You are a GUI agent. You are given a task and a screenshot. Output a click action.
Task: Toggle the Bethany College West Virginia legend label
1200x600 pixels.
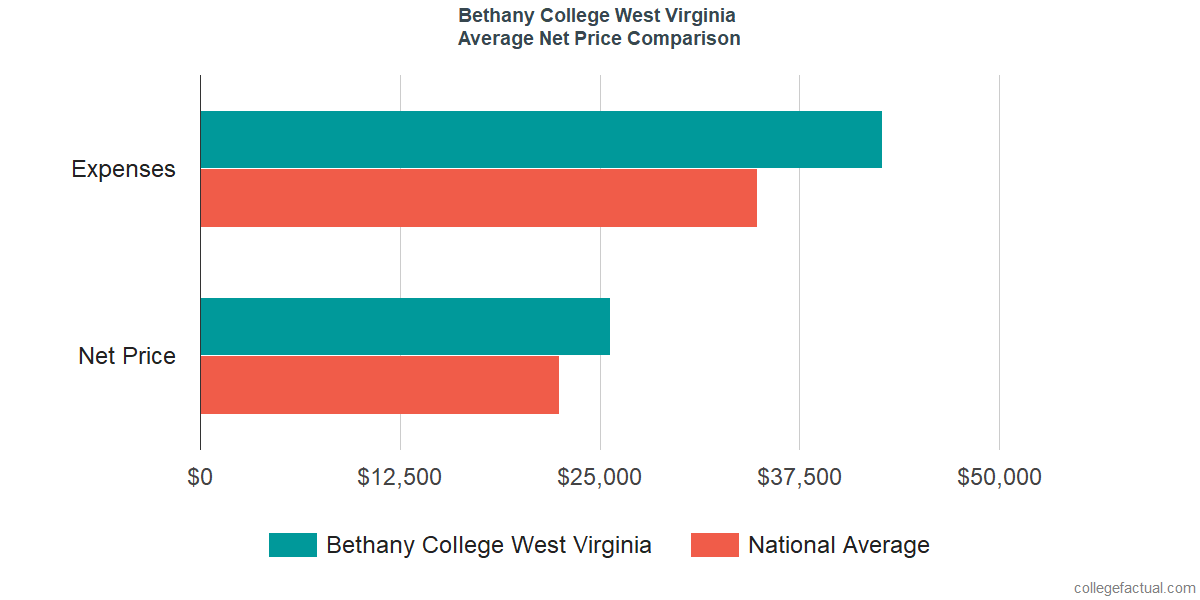[489, 545]
